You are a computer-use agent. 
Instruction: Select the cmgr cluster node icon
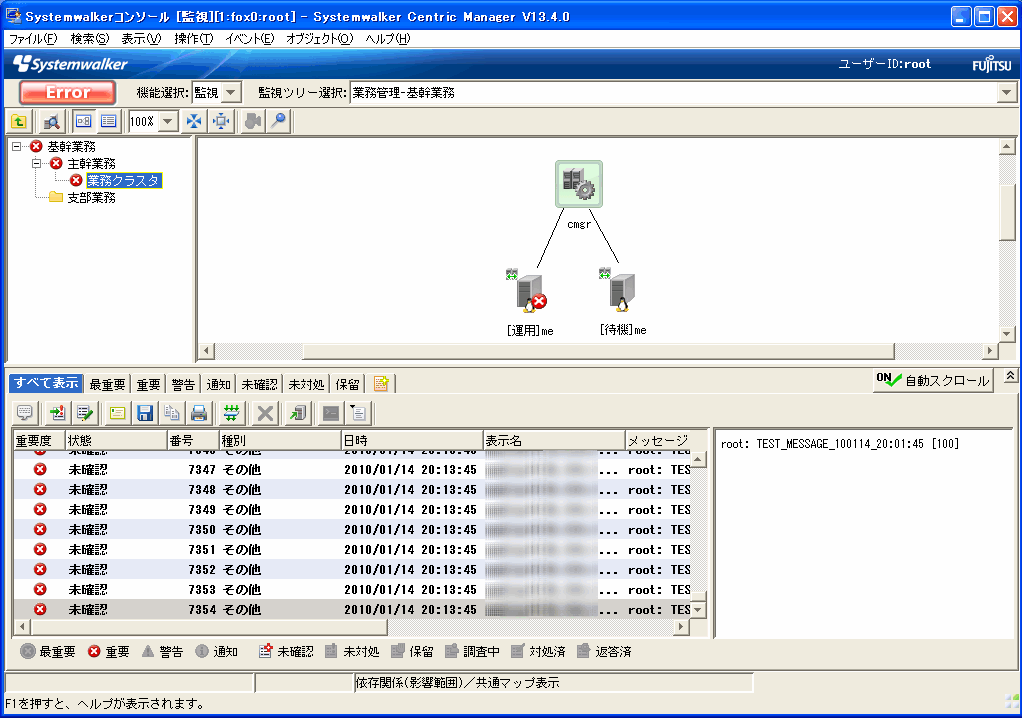[x=579, y=185]
